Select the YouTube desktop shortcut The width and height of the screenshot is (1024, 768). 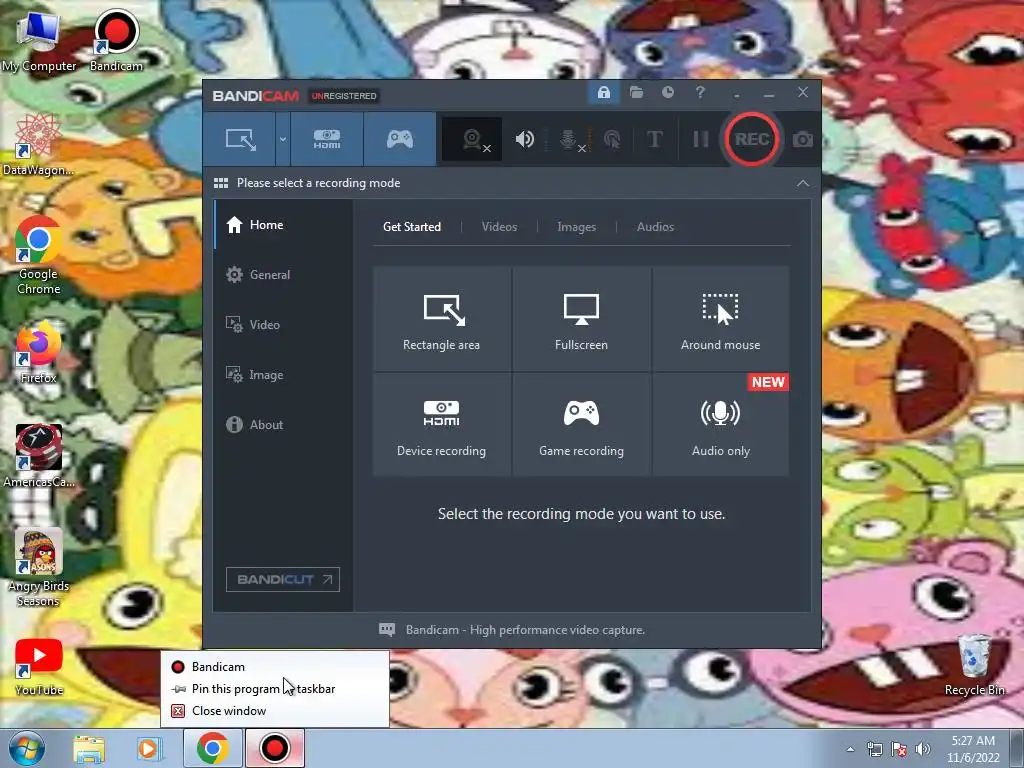pos(39,667)
